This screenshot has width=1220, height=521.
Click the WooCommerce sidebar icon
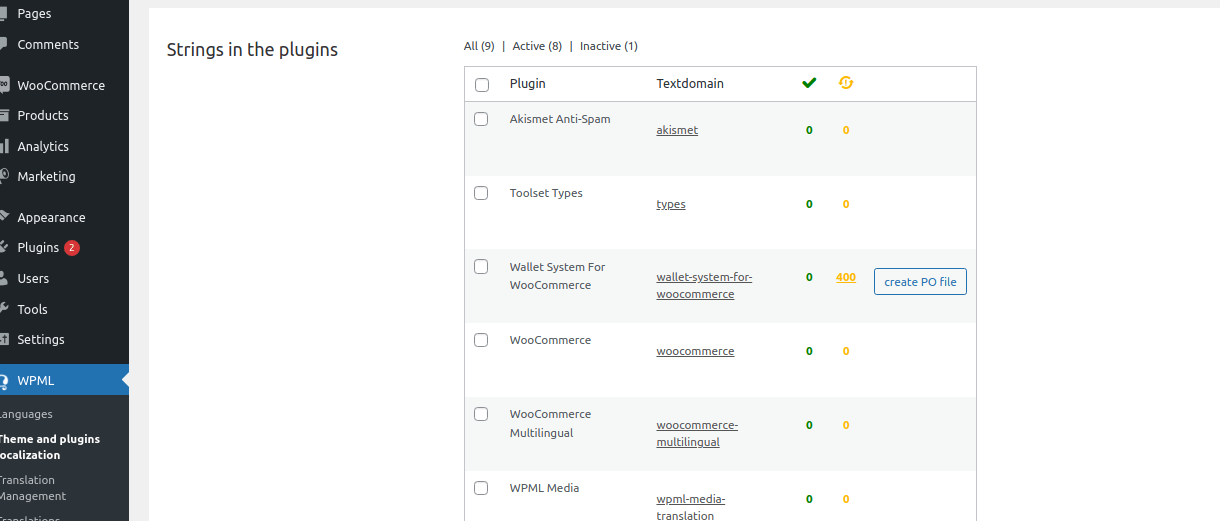pos(4,85)
